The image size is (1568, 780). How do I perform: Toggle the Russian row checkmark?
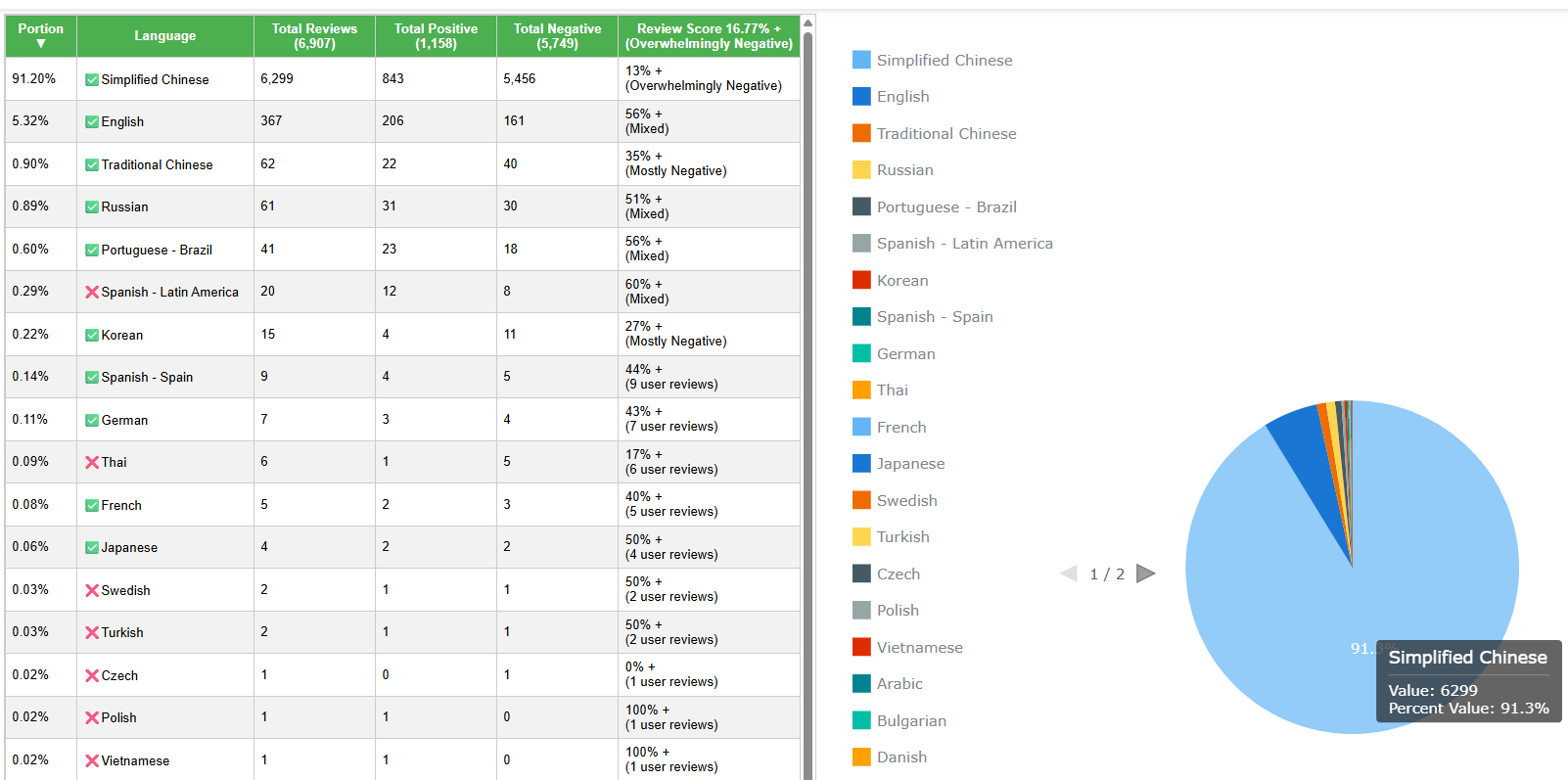[x=92, y=207]
